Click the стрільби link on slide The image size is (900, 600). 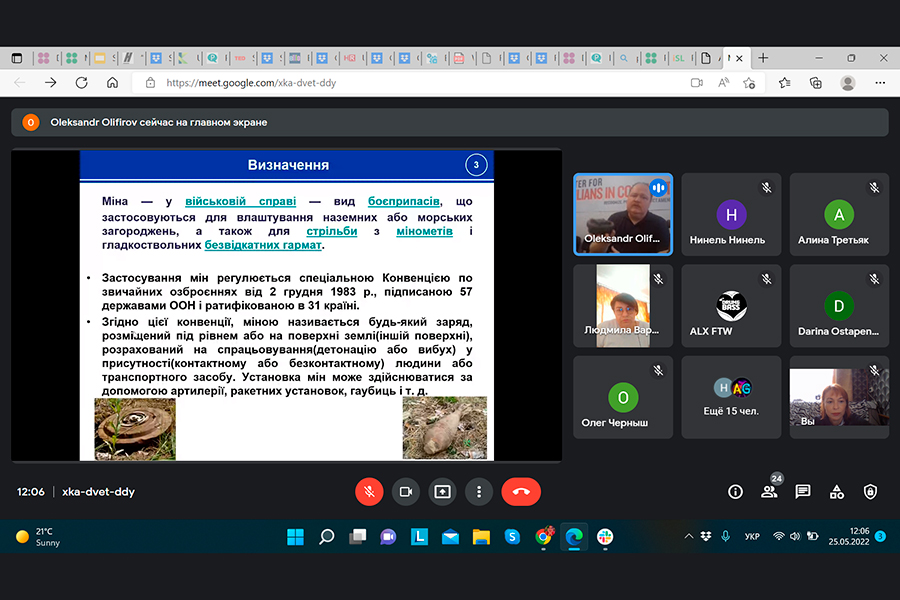pos(332,231)
